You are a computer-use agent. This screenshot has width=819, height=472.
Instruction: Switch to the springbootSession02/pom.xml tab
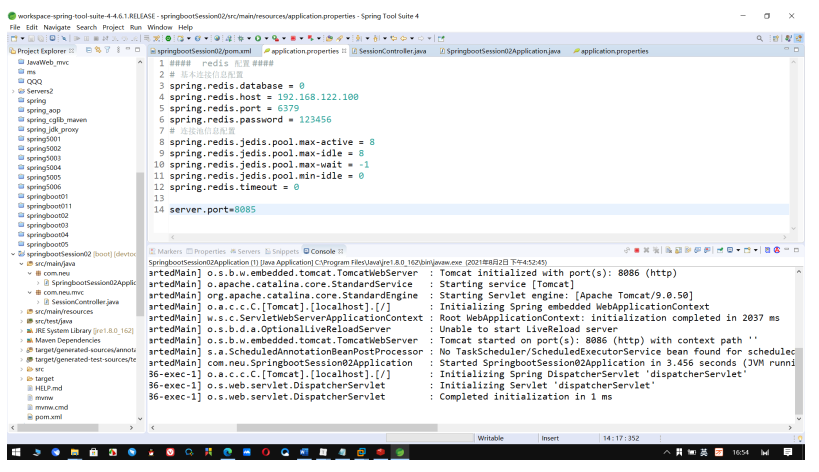[201, 51]
